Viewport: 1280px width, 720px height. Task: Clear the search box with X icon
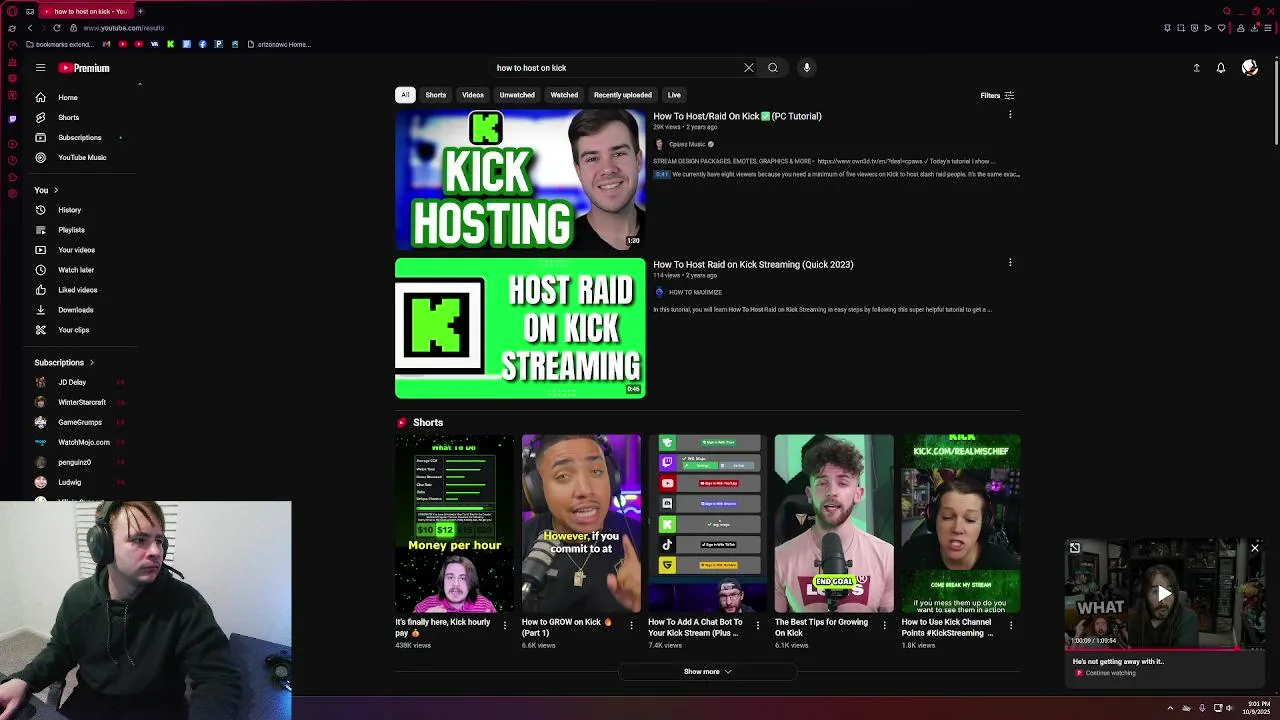[748, 68]
